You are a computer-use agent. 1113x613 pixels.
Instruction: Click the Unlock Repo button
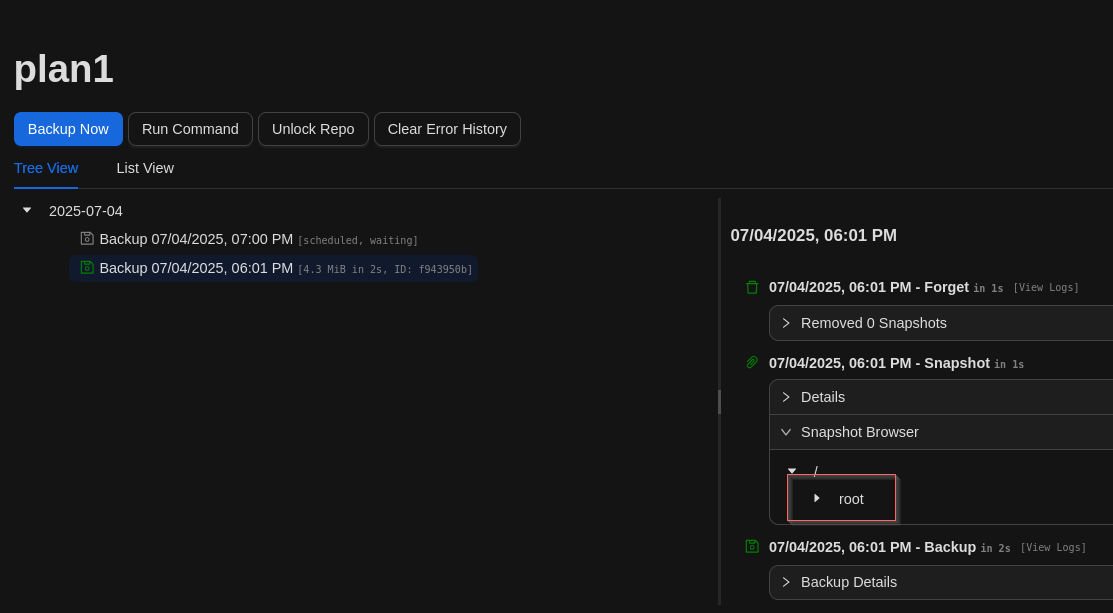click(313, 129)
